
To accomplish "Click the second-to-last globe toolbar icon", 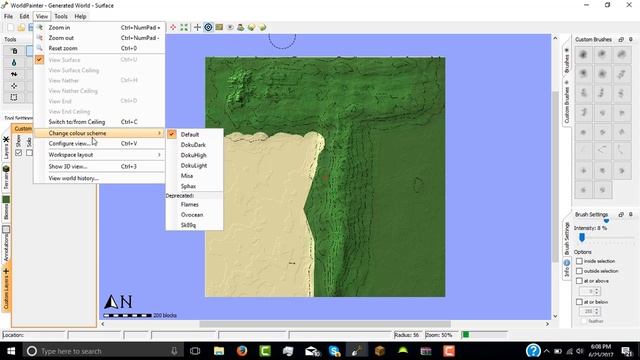I will coord(251,27).
